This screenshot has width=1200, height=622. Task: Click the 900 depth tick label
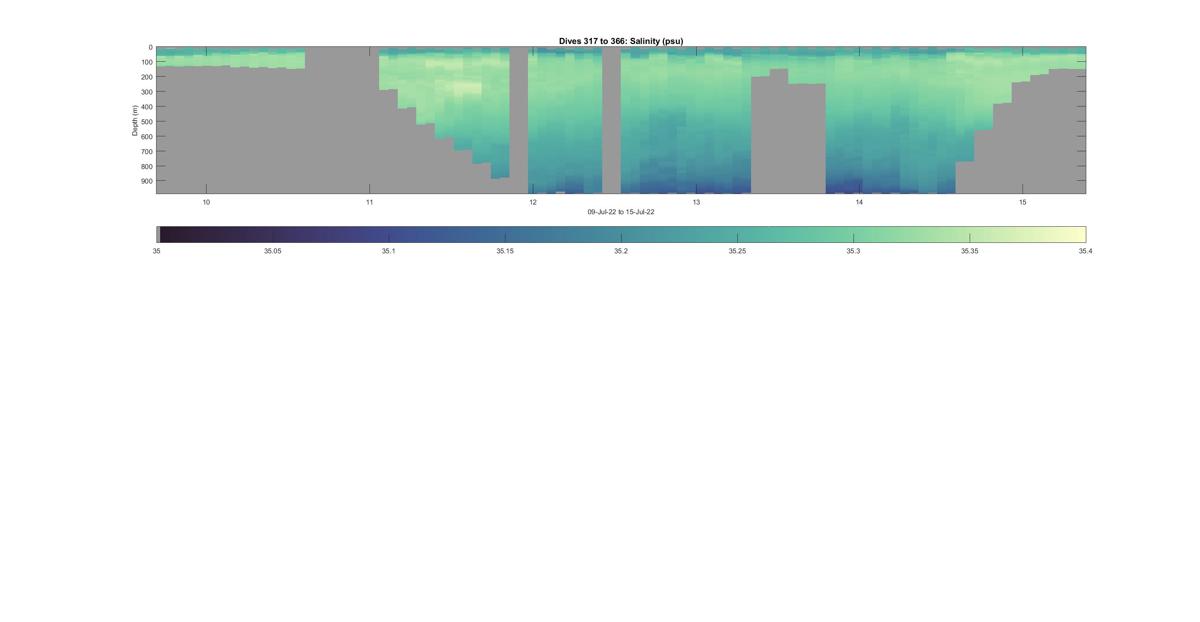coord(146,181)
